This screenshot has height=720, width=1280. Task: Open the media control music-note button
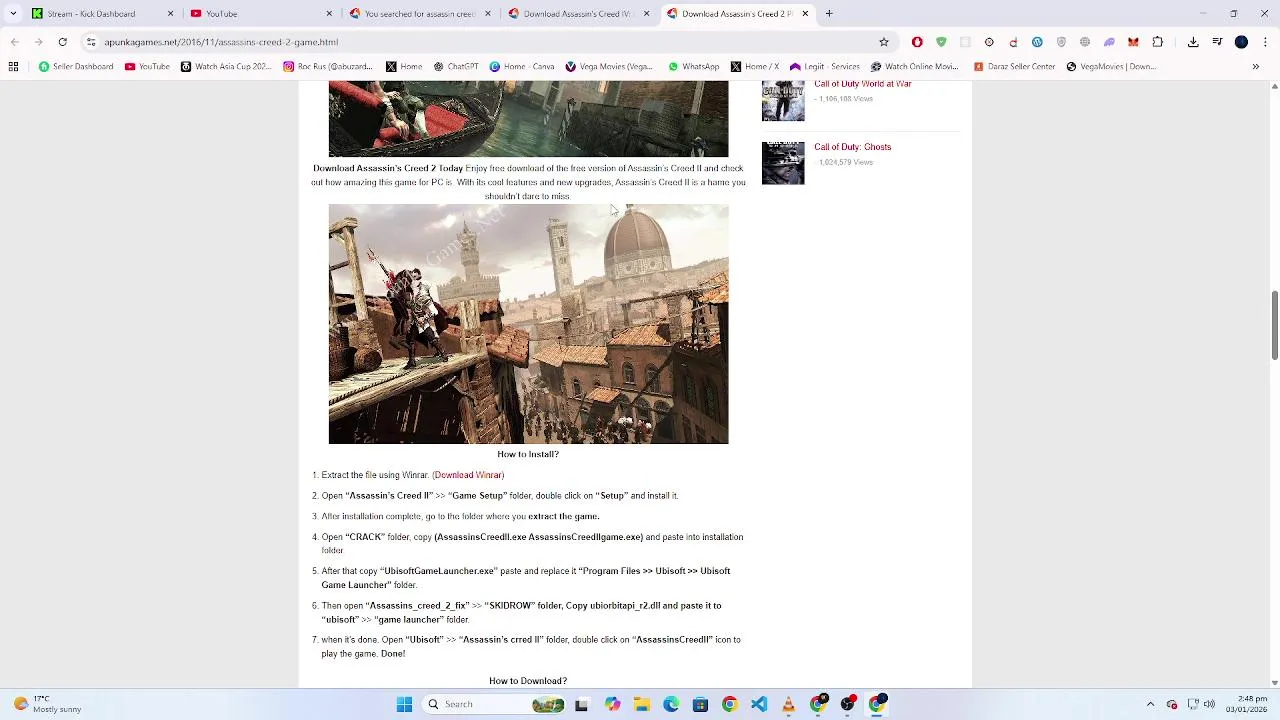(x=1217, y=42)
